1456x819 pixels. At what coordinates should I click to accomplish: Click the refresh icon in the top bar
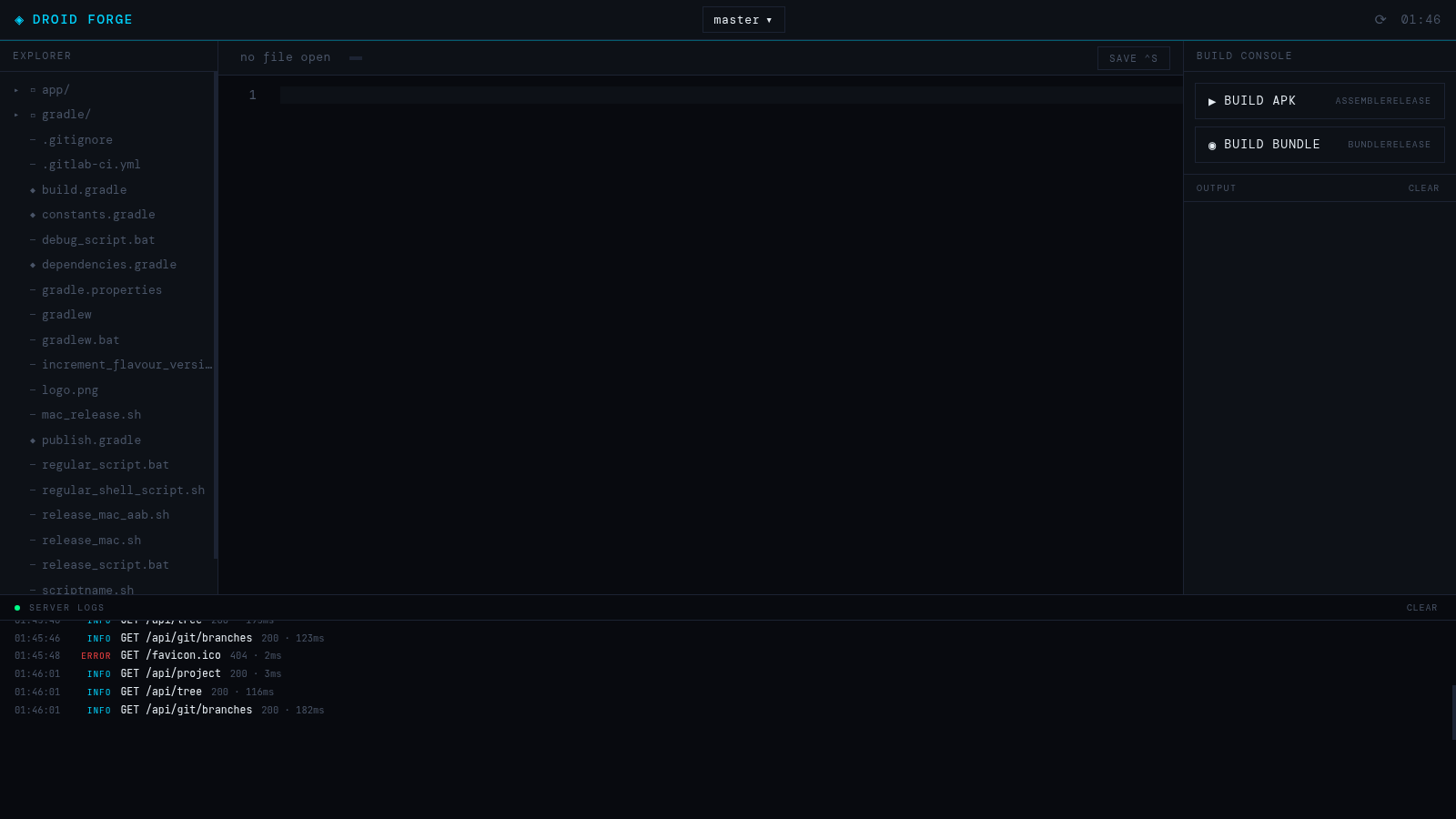coord(1380,18)
